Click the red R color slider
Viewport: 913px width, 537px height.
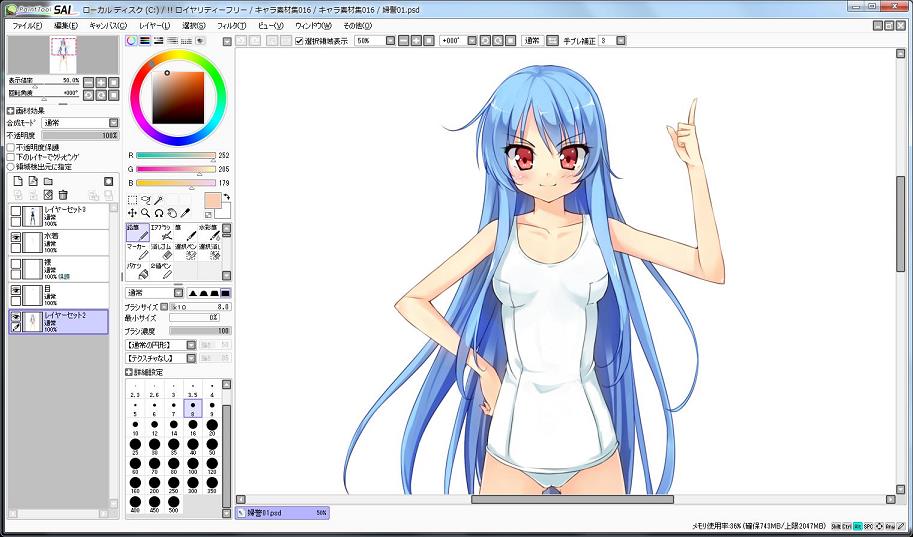click(x=175, y=155)
